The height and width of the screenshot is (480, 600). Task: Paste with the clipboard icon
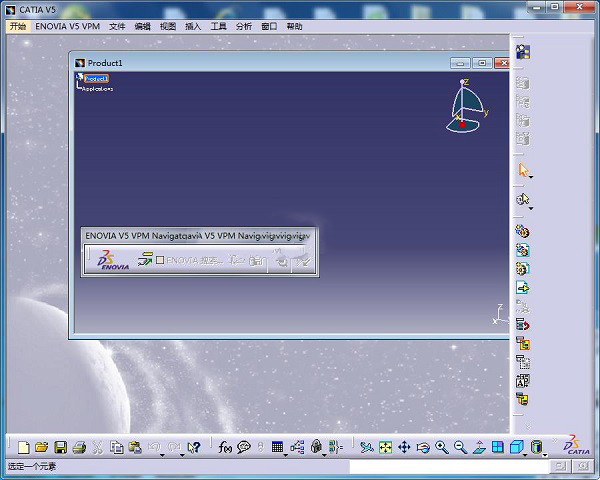[x=135, y=447]
